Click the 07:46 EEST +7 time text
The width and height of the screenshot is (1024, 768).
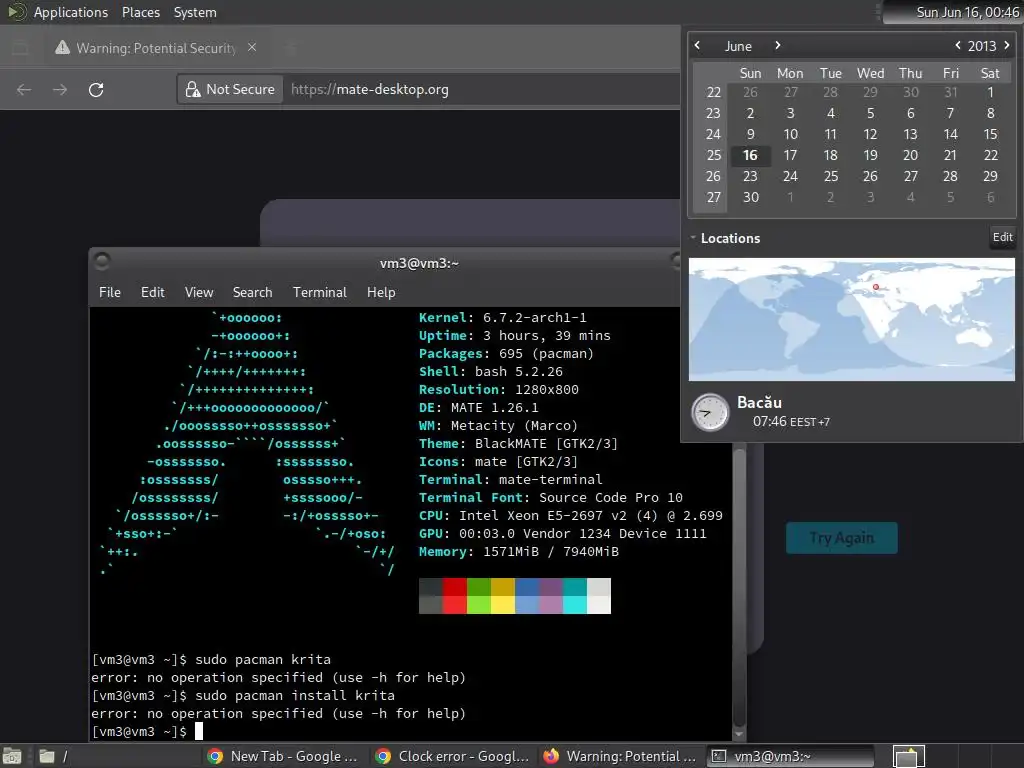tap(791, 422)
